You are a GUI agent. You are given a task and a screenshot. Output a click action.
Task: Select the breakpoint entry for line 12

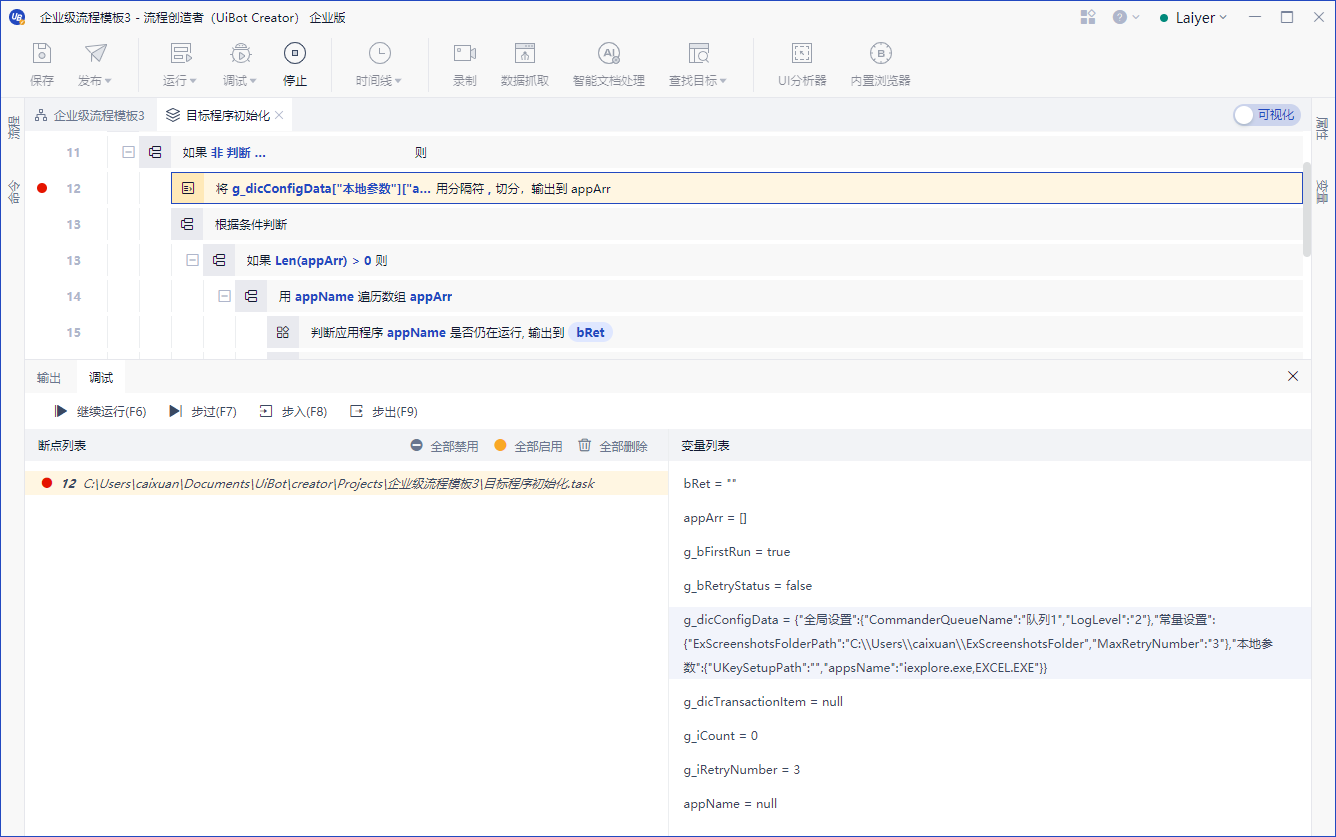346,483
